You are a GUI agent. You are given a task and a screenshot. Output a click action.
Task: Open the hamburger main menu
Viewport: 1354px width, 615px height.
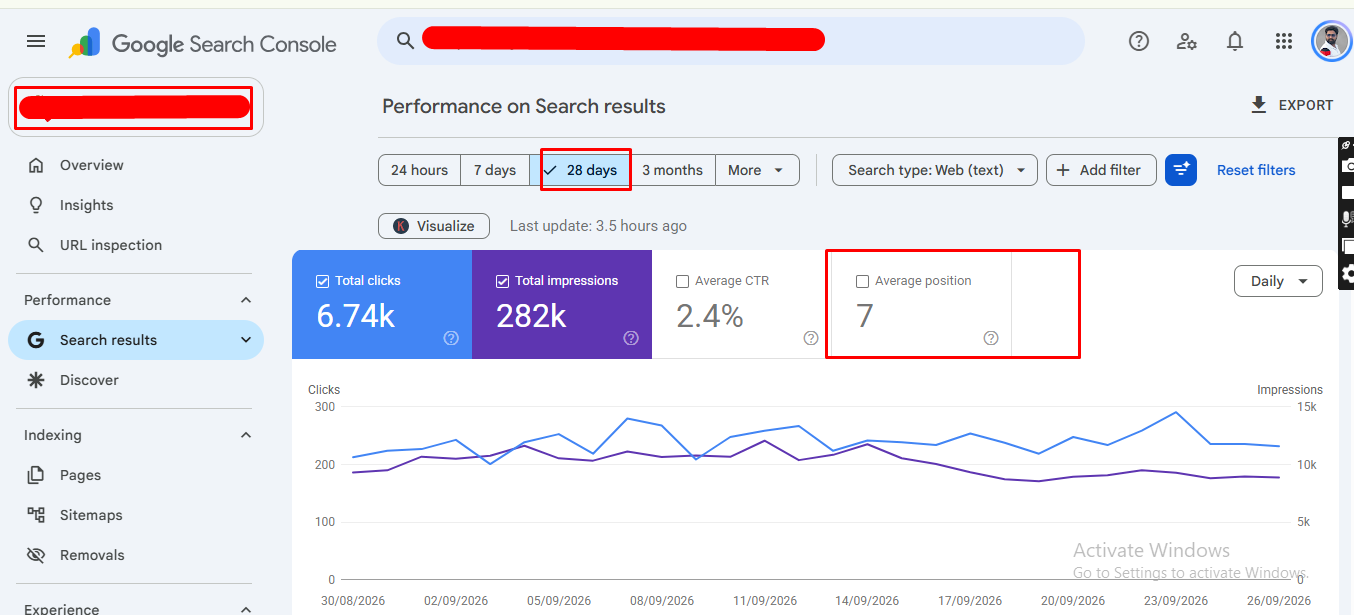tap(36, 41)
